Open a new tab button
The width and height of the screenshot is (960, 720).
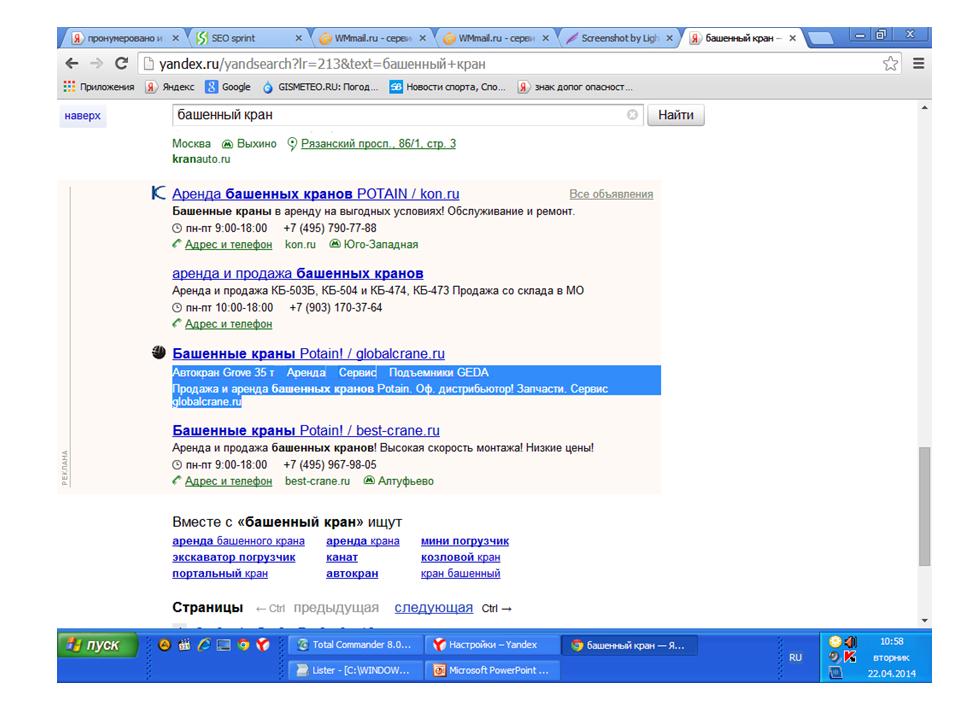(821, 39)
